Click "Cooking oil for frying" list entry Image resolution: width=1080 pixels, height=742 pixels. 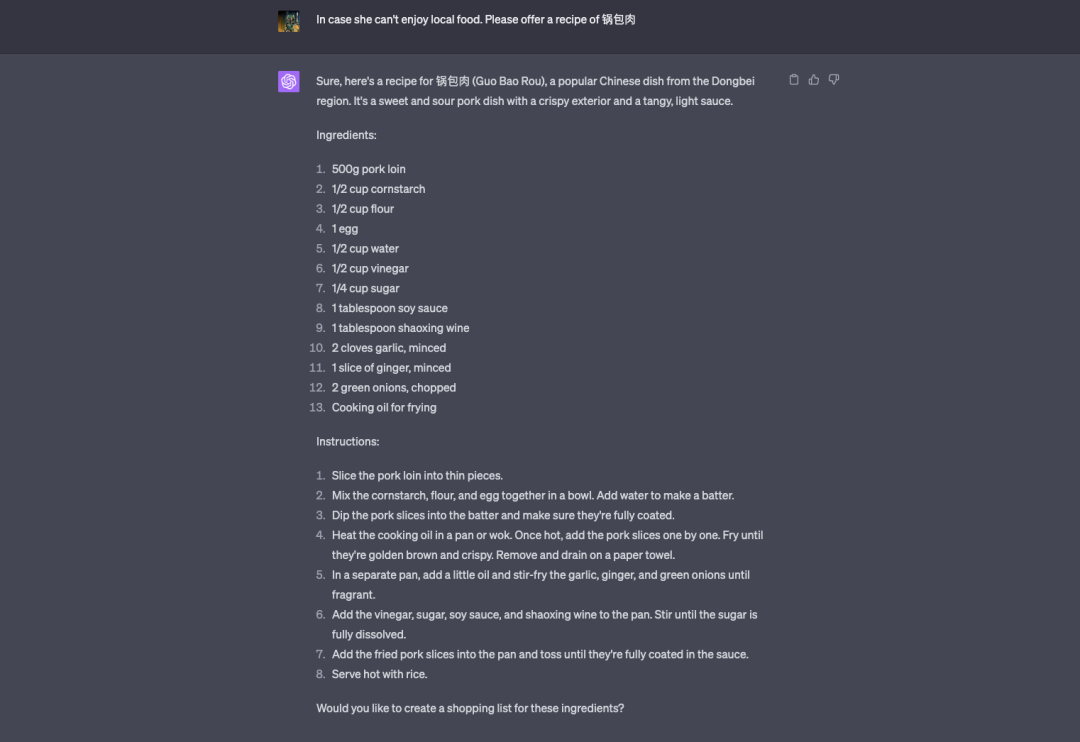tap(384, 407)
